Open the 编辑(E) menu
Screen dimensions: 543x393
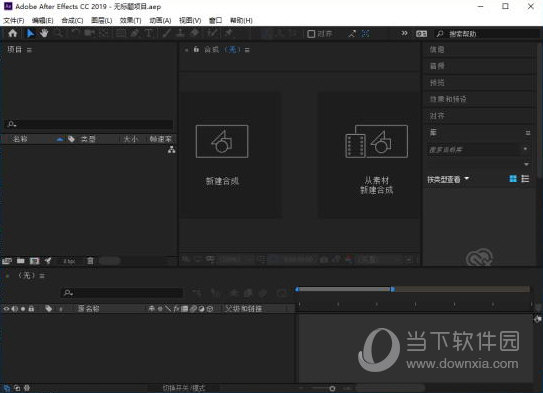(43, 20)
